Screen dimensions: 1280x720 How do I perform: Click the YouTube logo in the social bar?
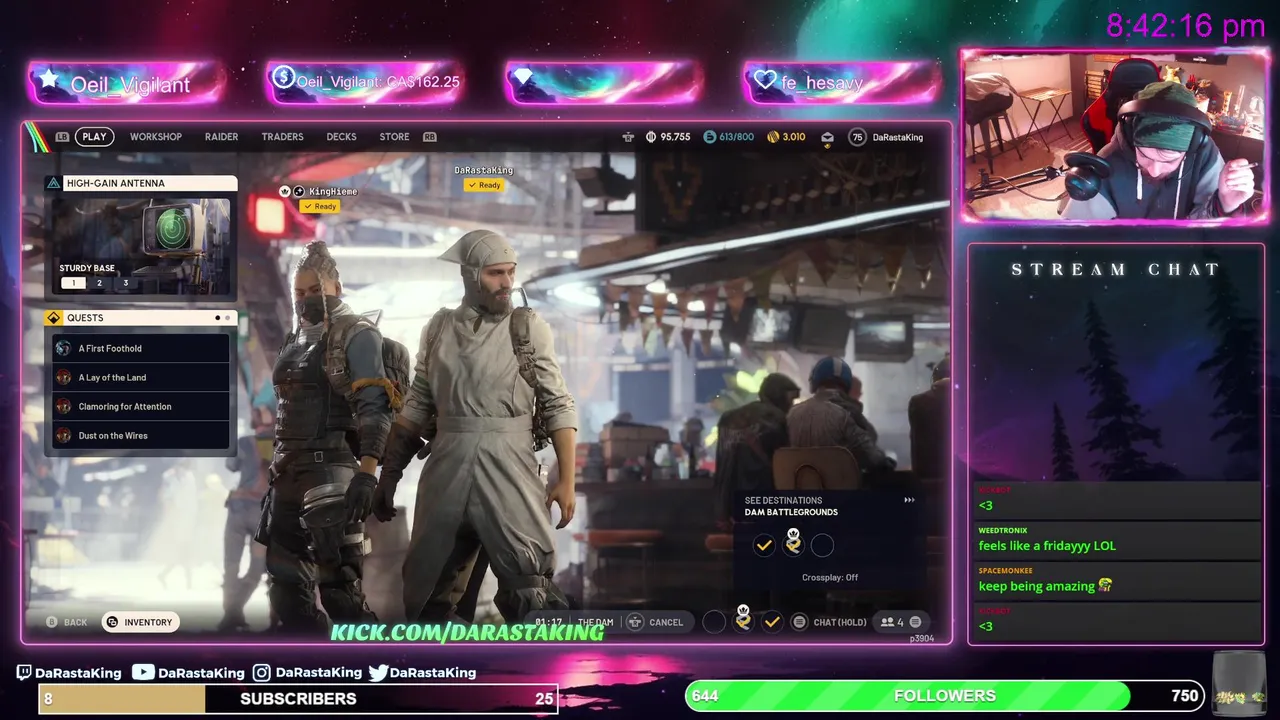pos(144,672)
